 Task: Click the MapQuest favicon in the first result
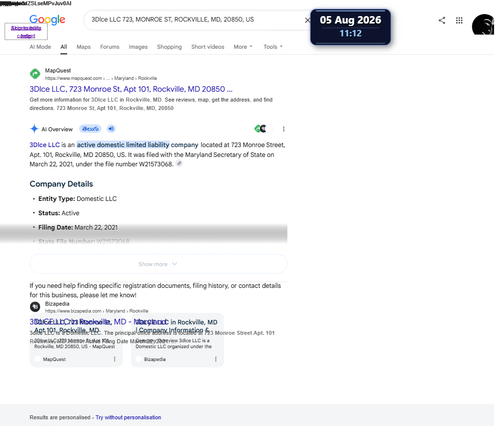[35, 74]
